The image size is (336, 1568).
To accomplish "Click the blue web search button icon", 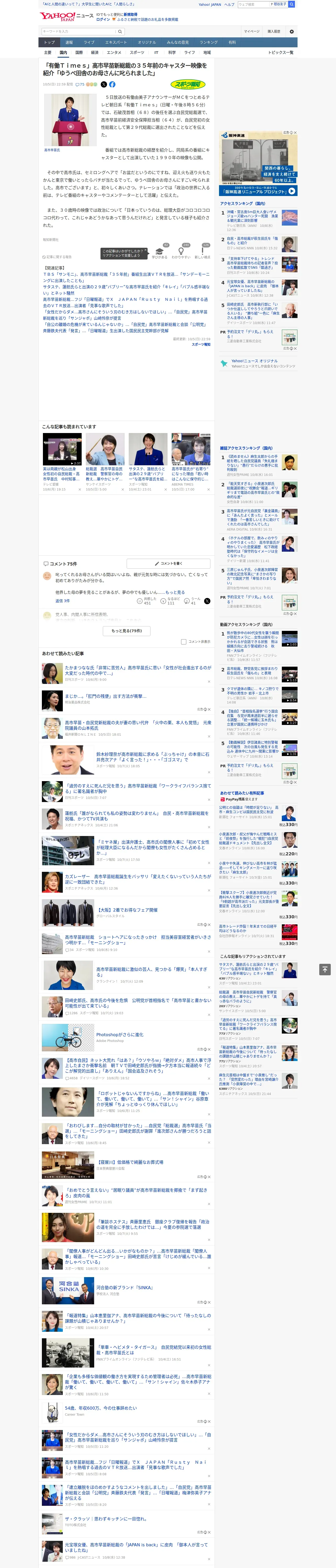I will [292, 4].
